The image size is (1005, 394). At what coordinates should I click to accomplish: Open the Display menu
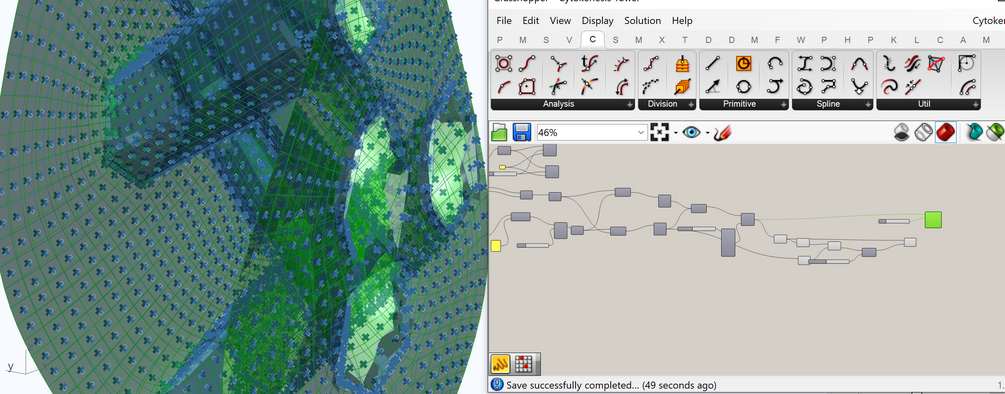coord(597,21)
